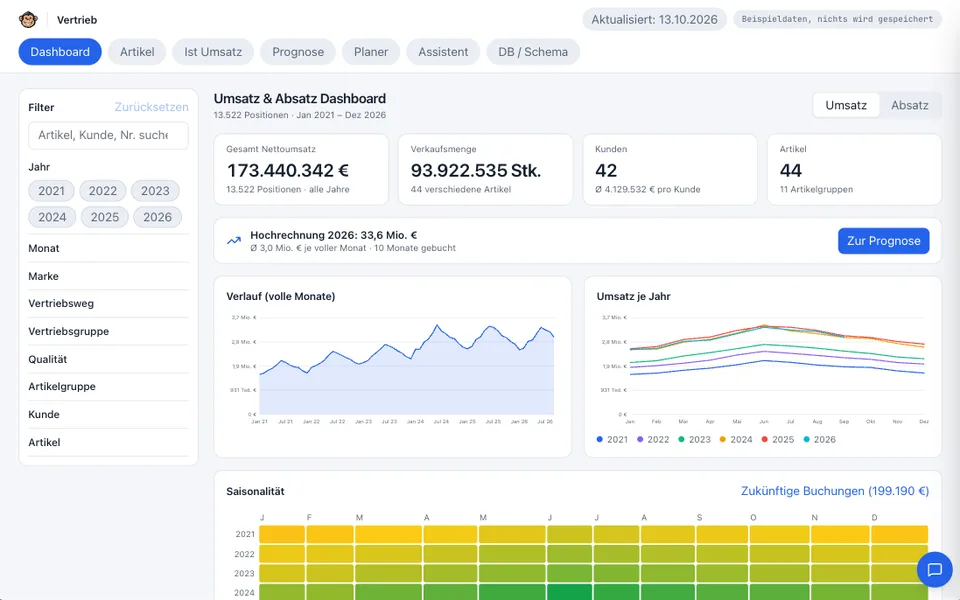Screen dimensions: 960x600
Task: Open the Zukünftige Buchungen link
Action: pyautogui.click(x=834, y=491)
